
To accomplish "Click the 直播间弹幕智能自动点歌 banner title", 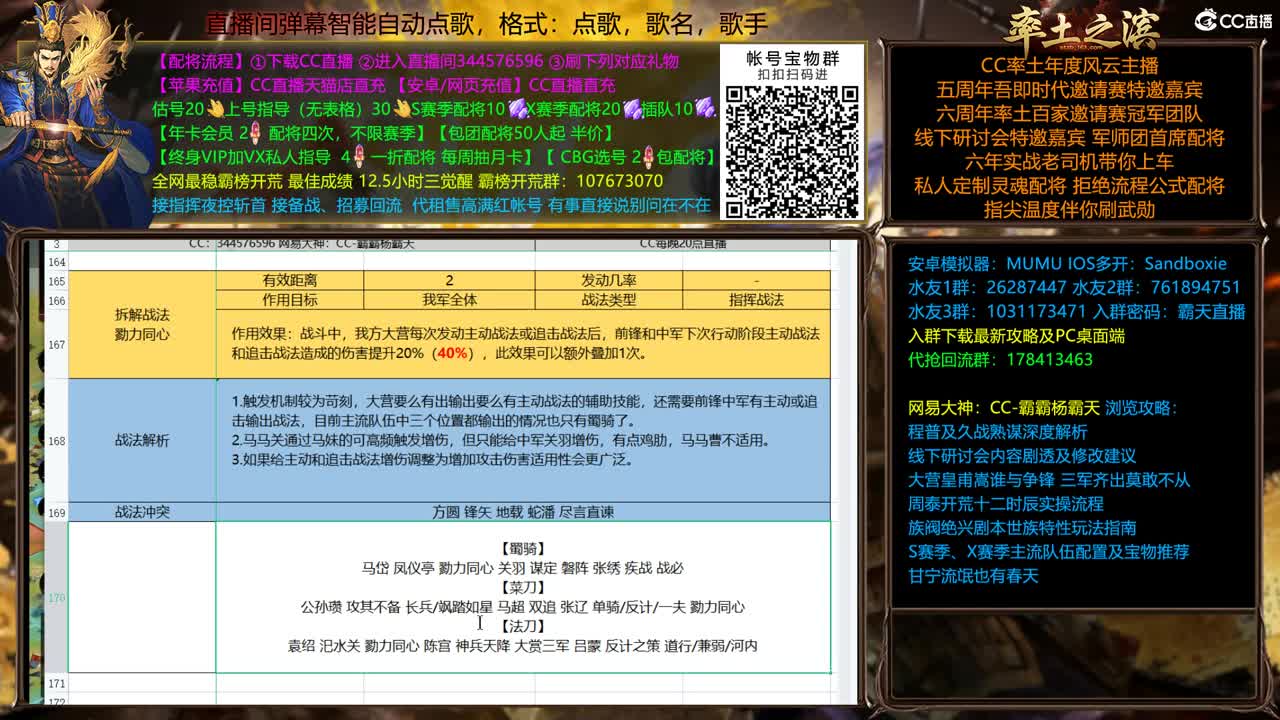I will (486, 23).
